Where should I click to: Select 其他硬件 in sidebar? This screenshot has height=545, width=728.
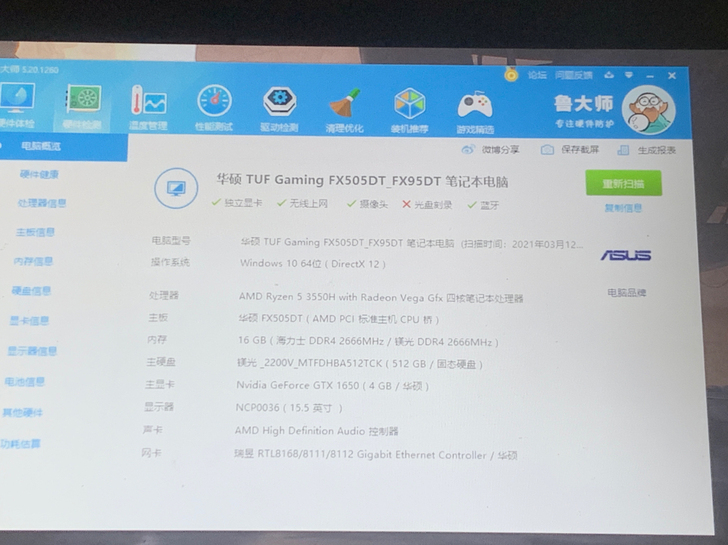22,412
